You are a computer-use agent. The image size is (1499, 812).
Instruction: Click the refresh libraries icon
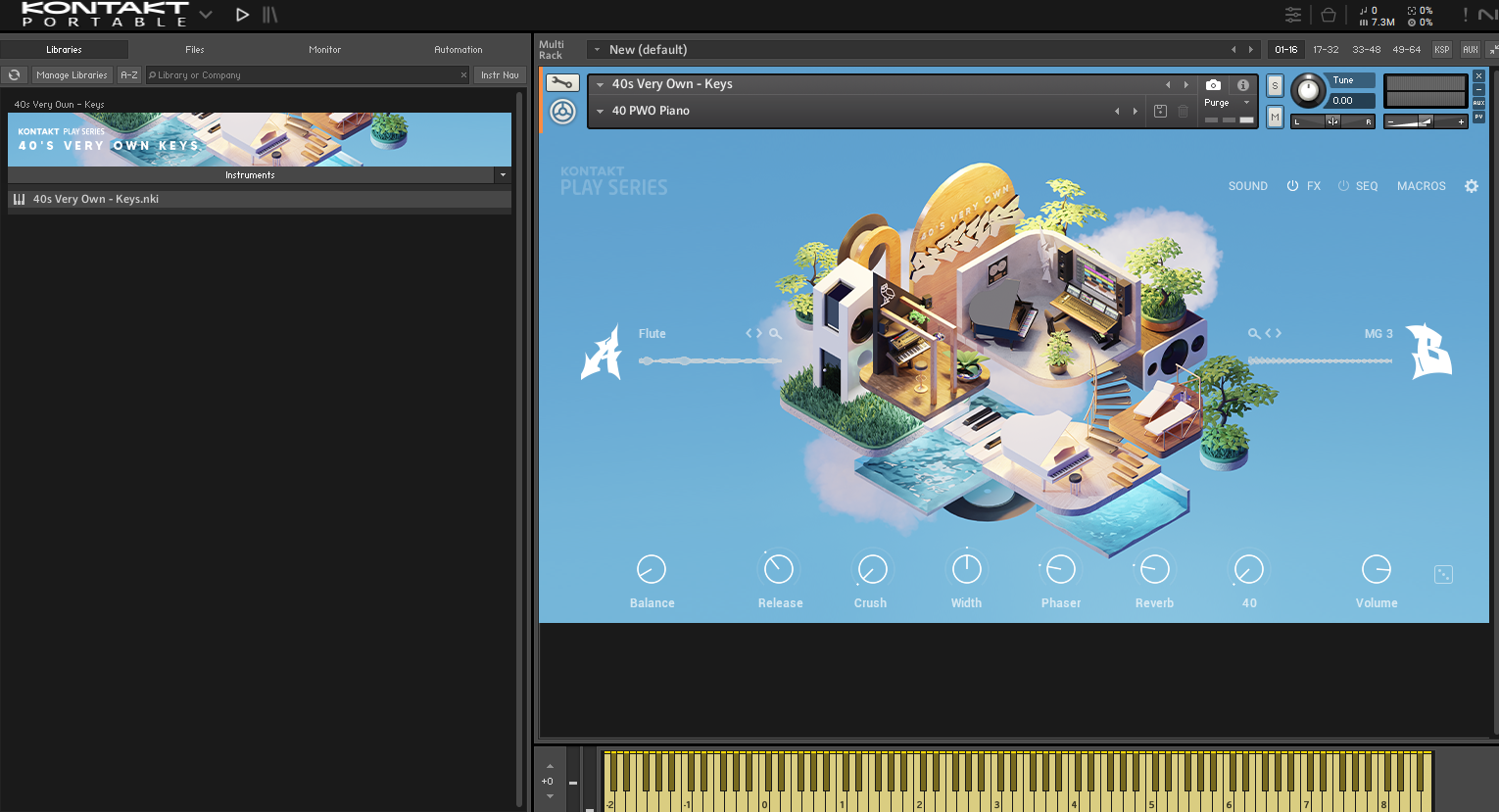coord(15,75)
